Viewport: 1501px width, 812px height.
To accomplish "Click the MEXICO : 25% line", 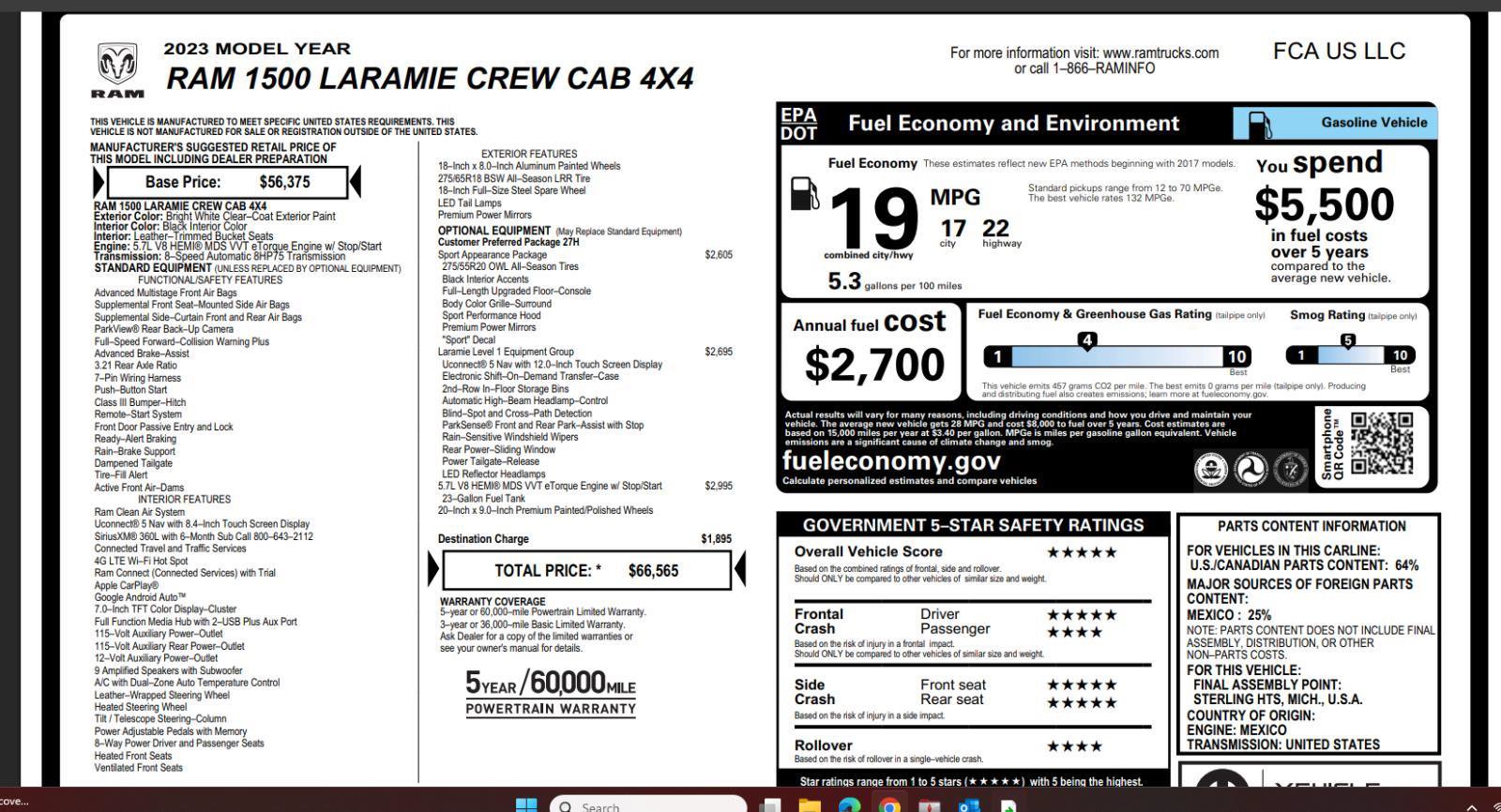I will (1229, 615).
